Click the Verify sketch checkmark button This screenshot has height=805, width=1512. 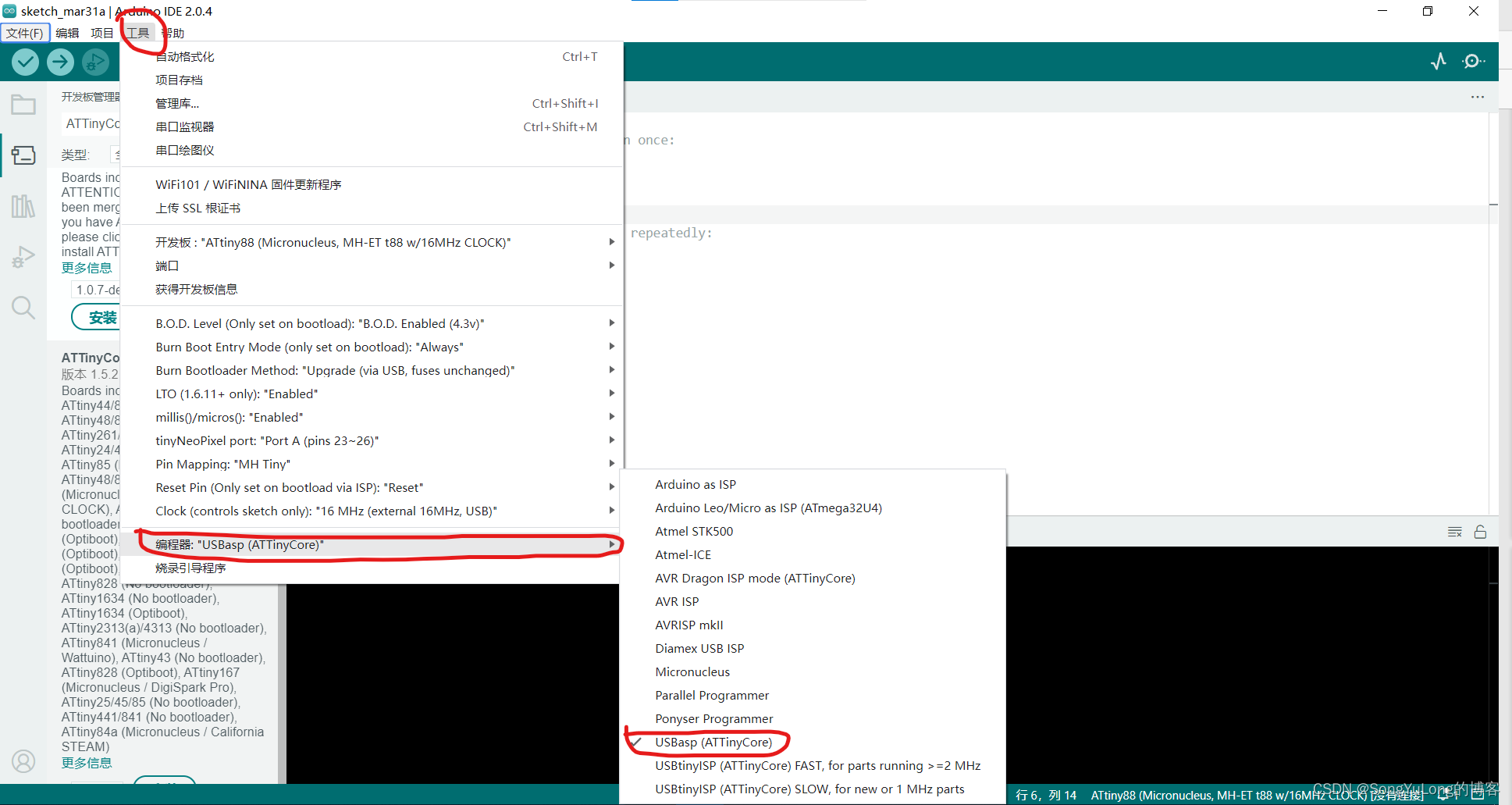pyautogui.click(x=25, y=62)
